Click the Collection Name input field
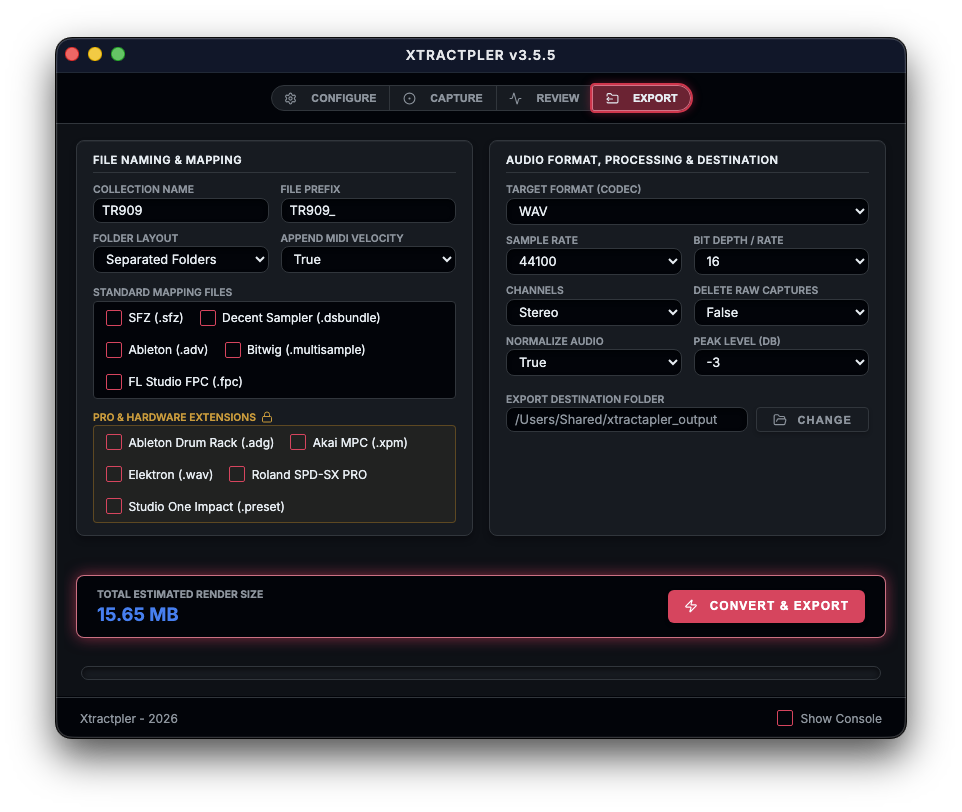This screenshot has height=812, width=962. [x=180, y=210]
